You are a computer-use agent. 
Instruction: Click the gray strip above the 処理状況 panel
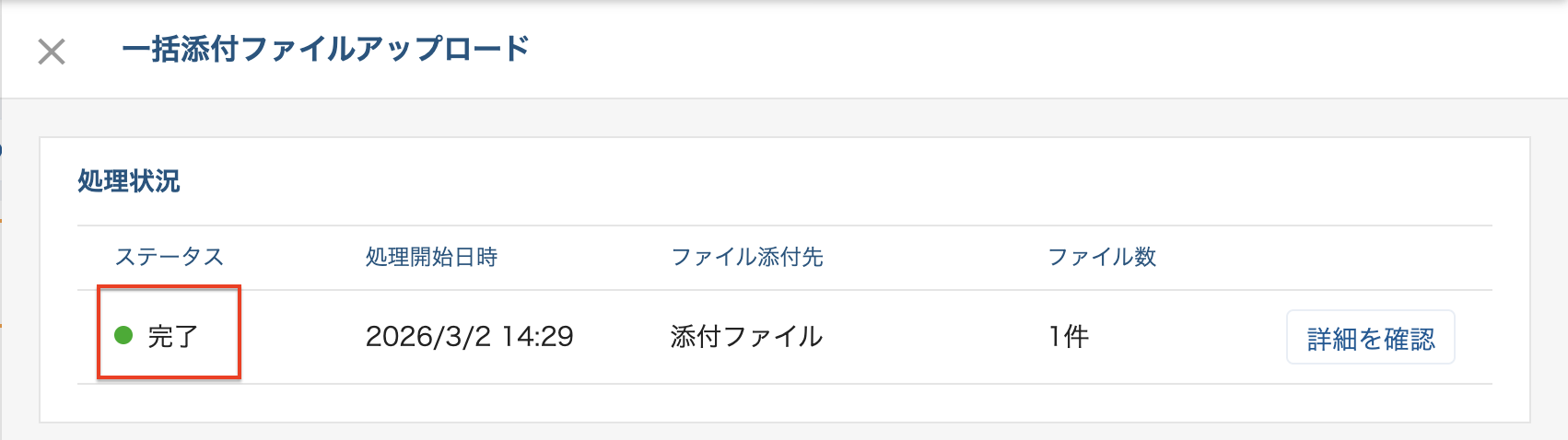pyautogui.click(x=783, y=118)
